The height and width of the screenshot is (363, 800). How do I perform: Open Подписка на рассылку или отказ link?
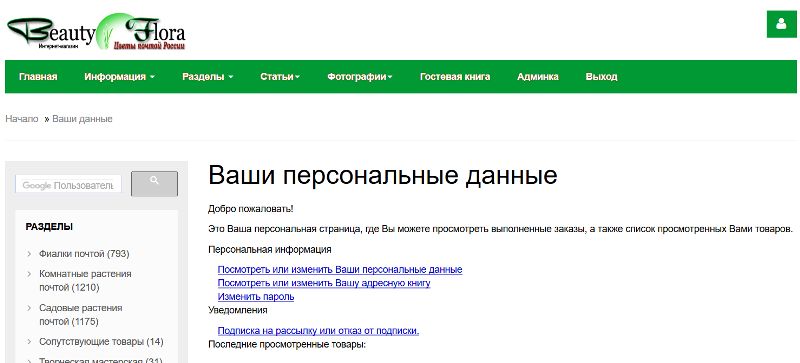coord(318,331)
